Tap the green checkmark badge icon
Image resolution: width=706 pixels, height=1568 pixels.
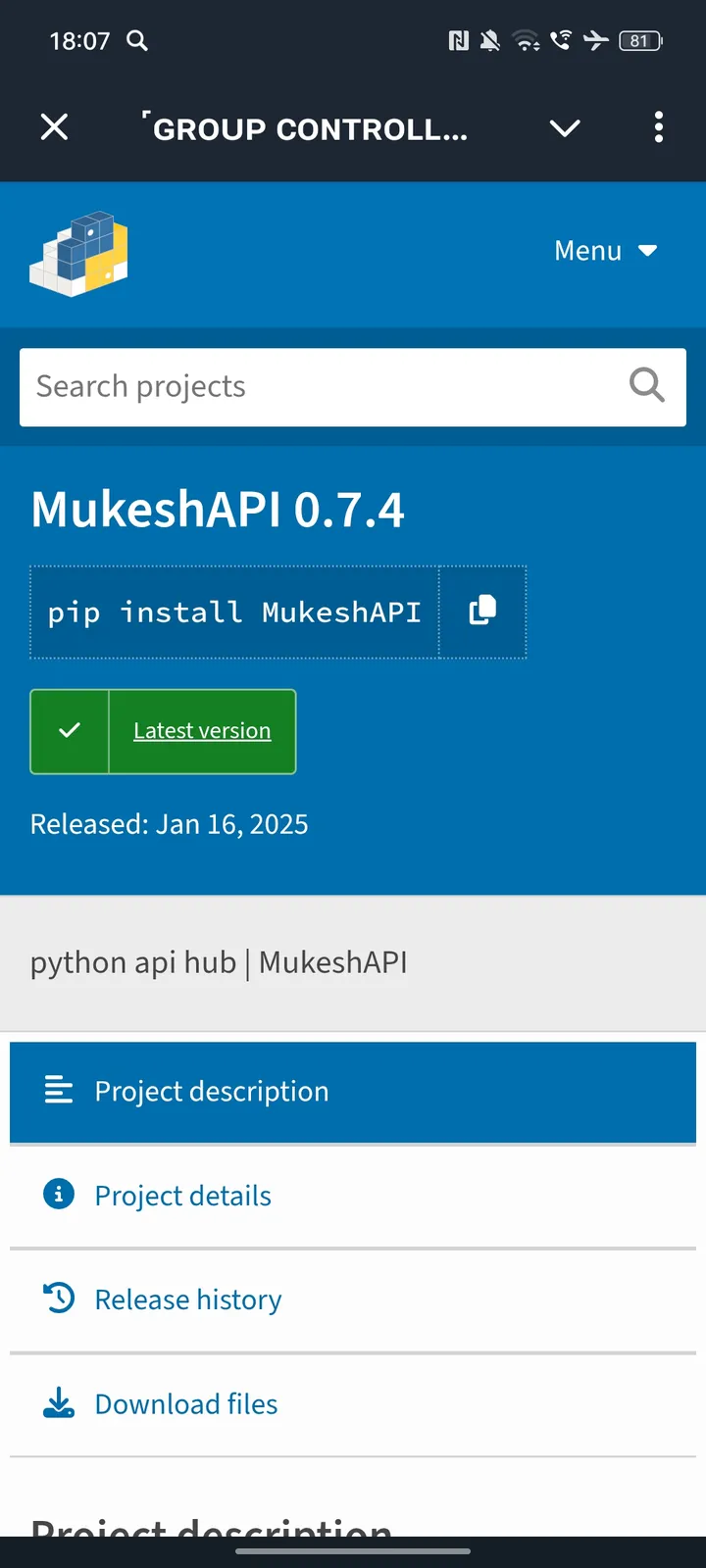tap(70, 731)
